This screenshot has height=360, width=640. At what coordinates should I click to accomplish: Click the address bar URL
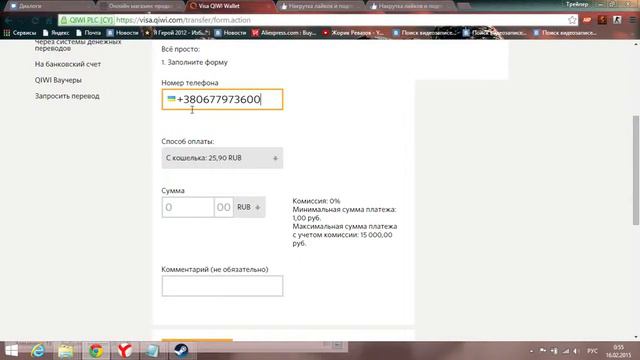(184, 20)
